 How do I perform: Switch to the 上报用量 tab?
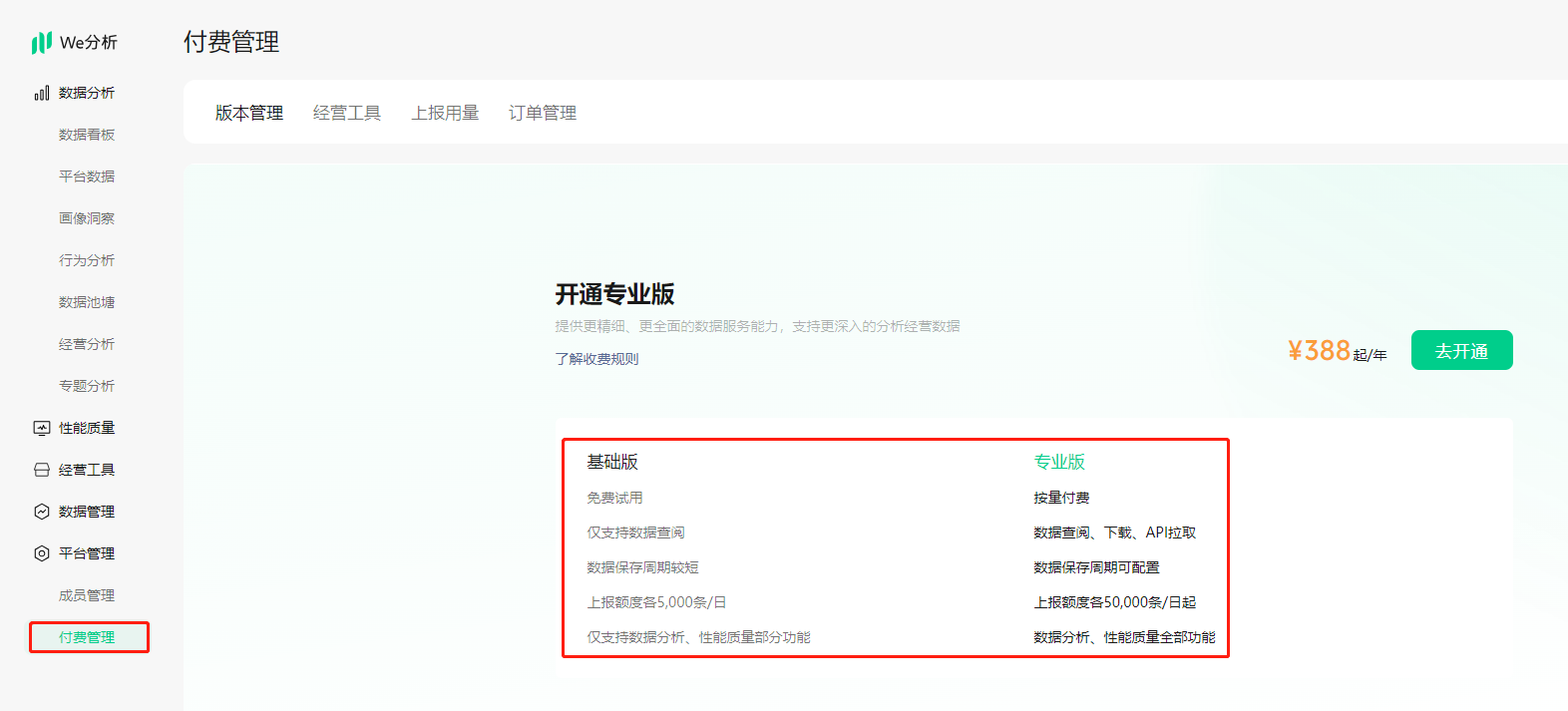(445, 113)
